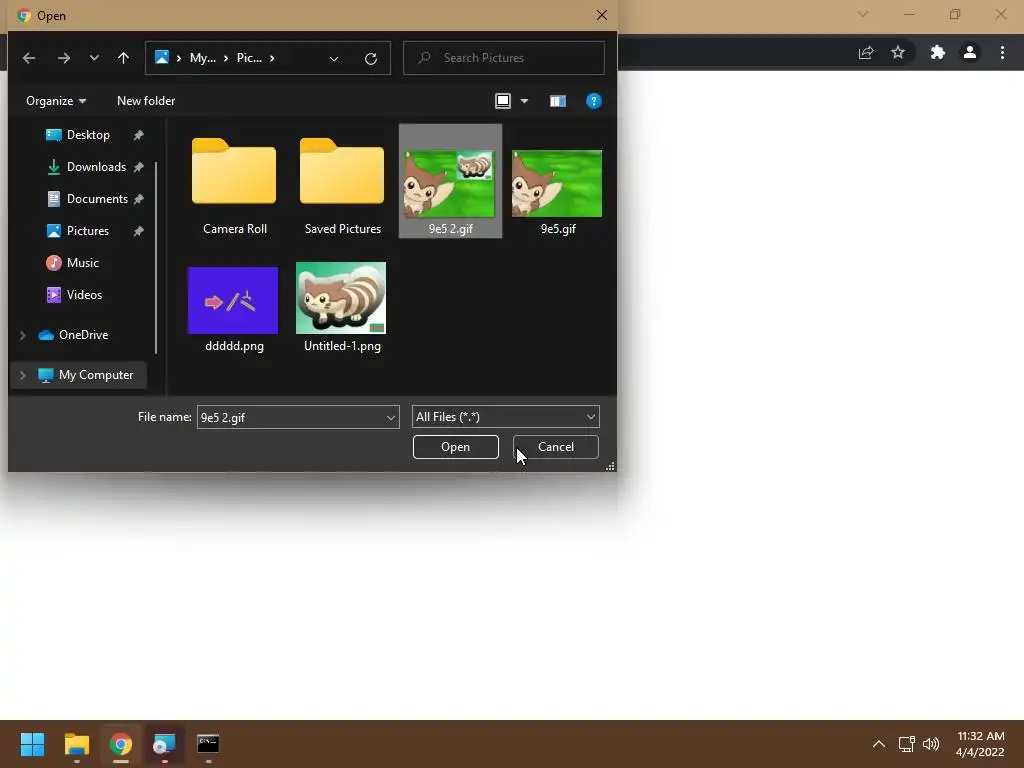Select 'Pic...' breadcrumb in address bar
Screen dimensions: 1024x768
point(249,58)
